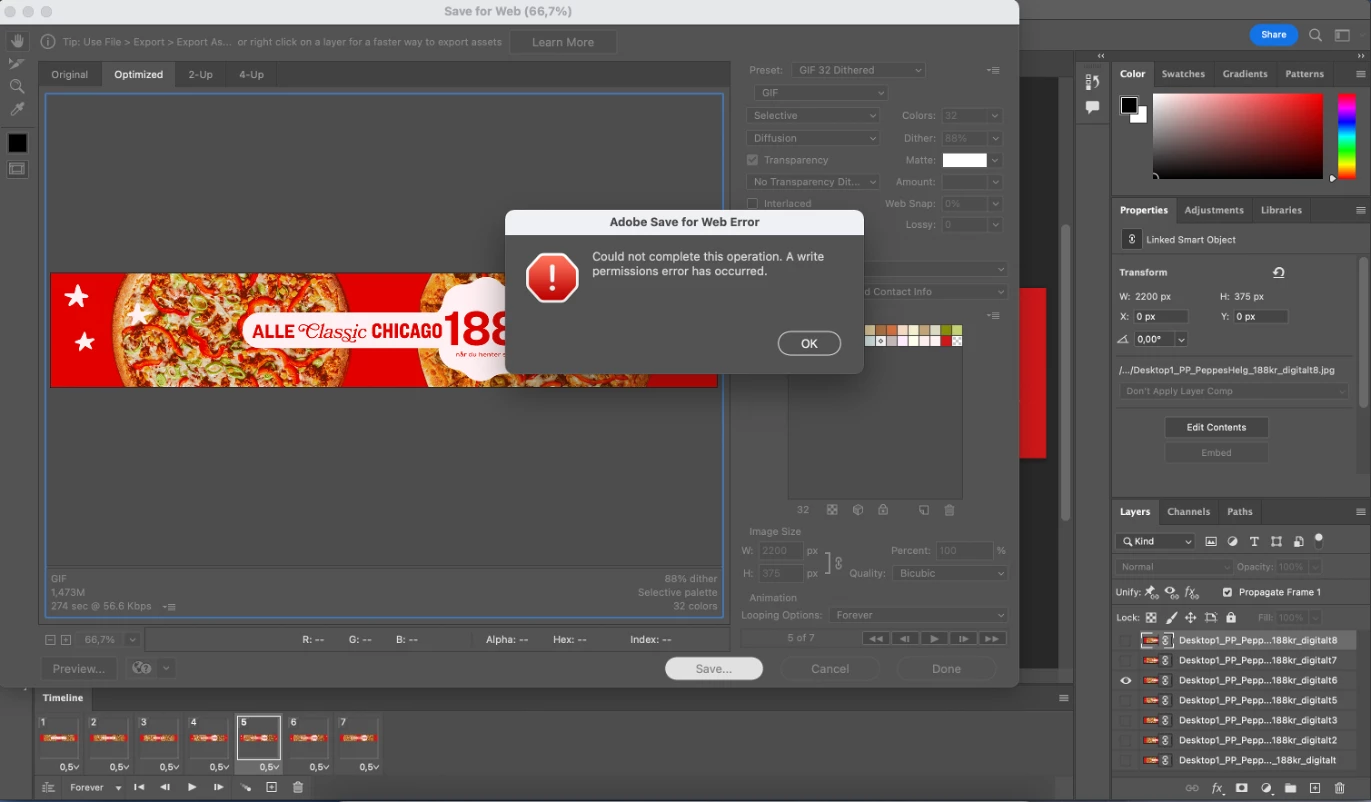Viewport: 1372px width, 802px height.
Task: Open the Swatches panel tab
Action: point(1183,74)
